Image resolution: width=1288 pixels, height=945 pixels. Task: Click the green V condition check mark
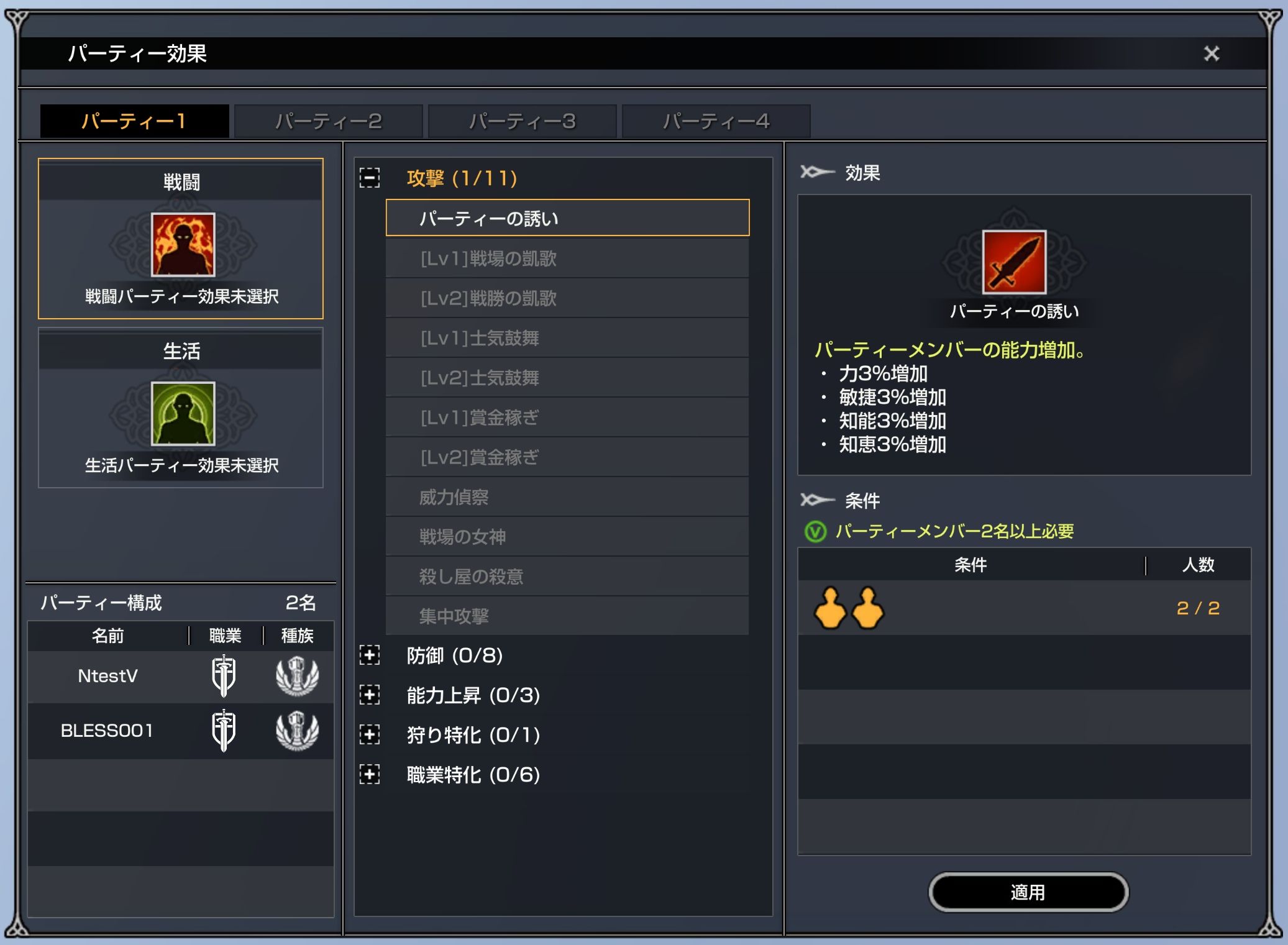pos(815,532)
